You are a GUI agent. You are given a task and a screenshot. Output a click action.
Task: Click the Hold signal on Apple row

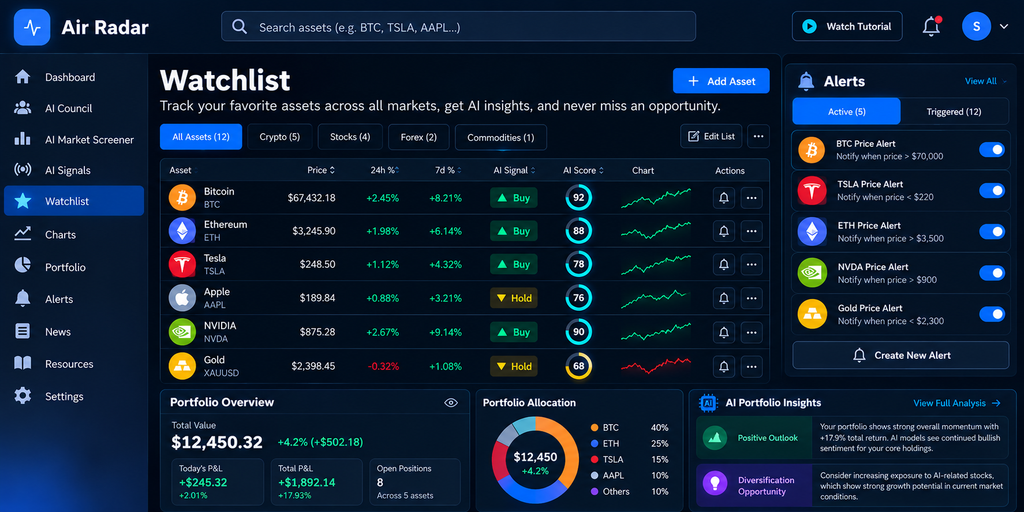point(514,298)
